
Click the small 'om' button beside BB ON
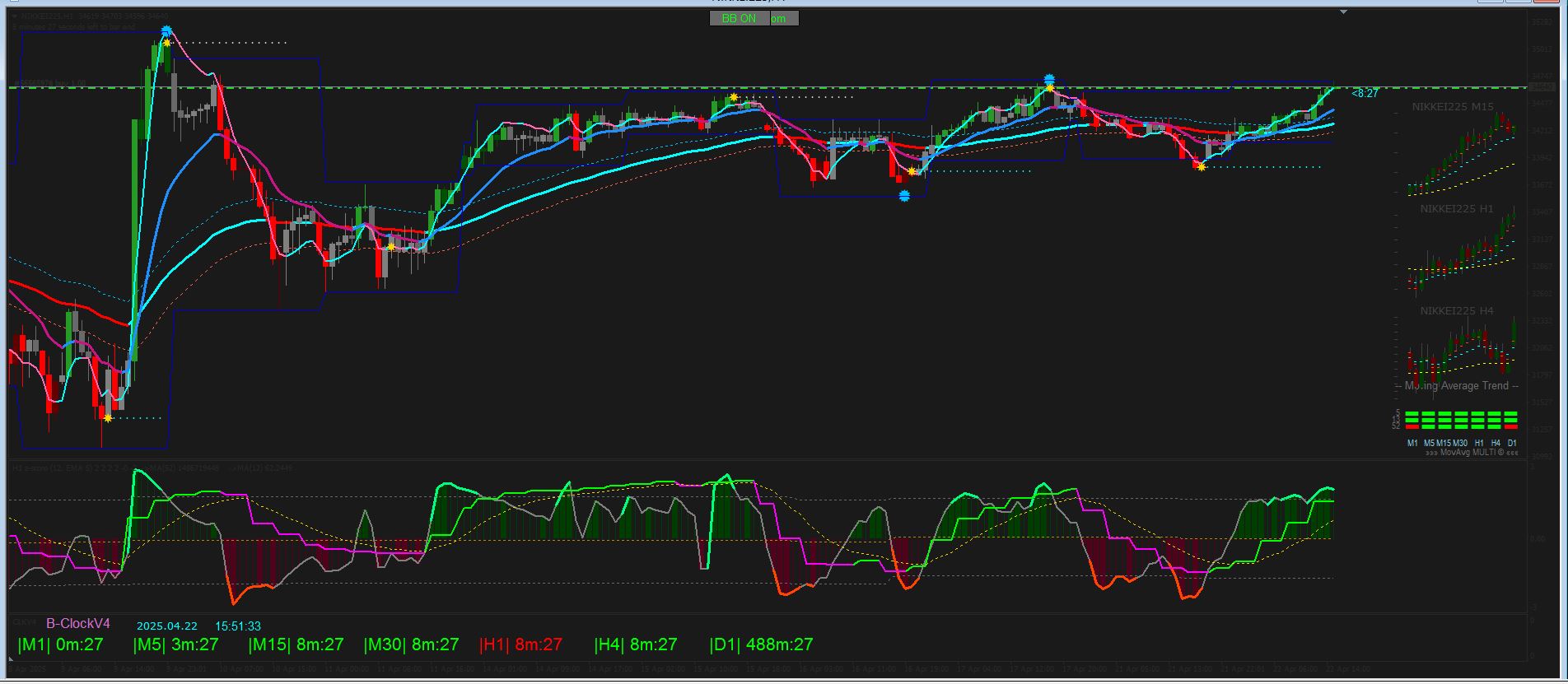[784, 18]
